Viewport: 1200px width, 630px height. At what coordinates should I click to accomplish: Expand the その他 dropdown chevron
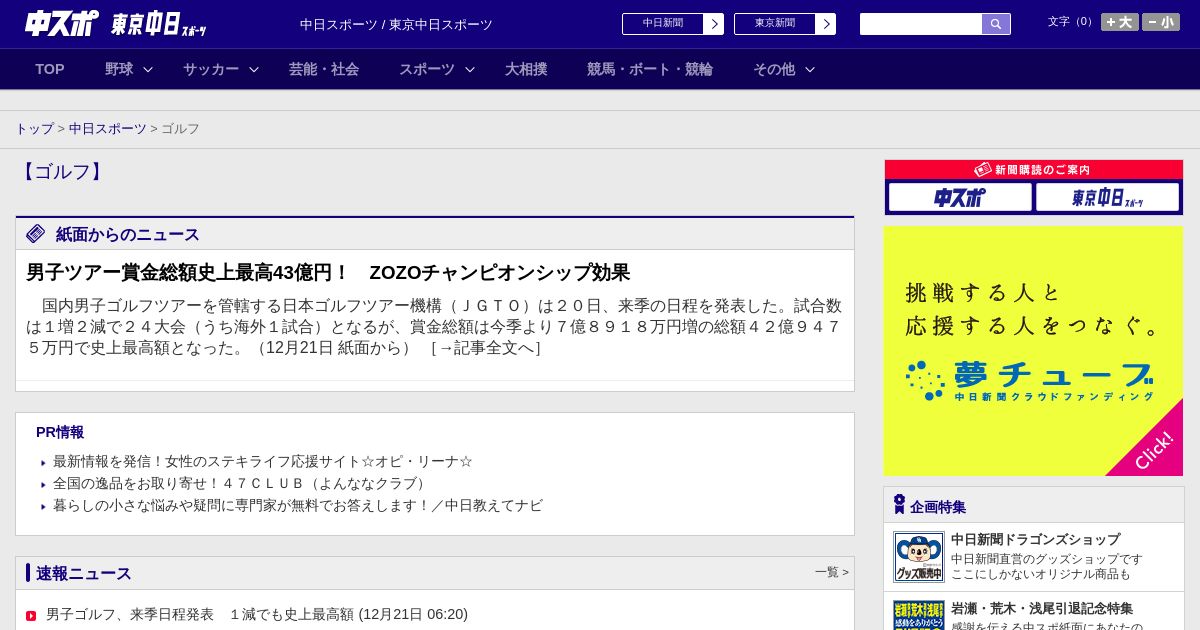coord(810,69)
